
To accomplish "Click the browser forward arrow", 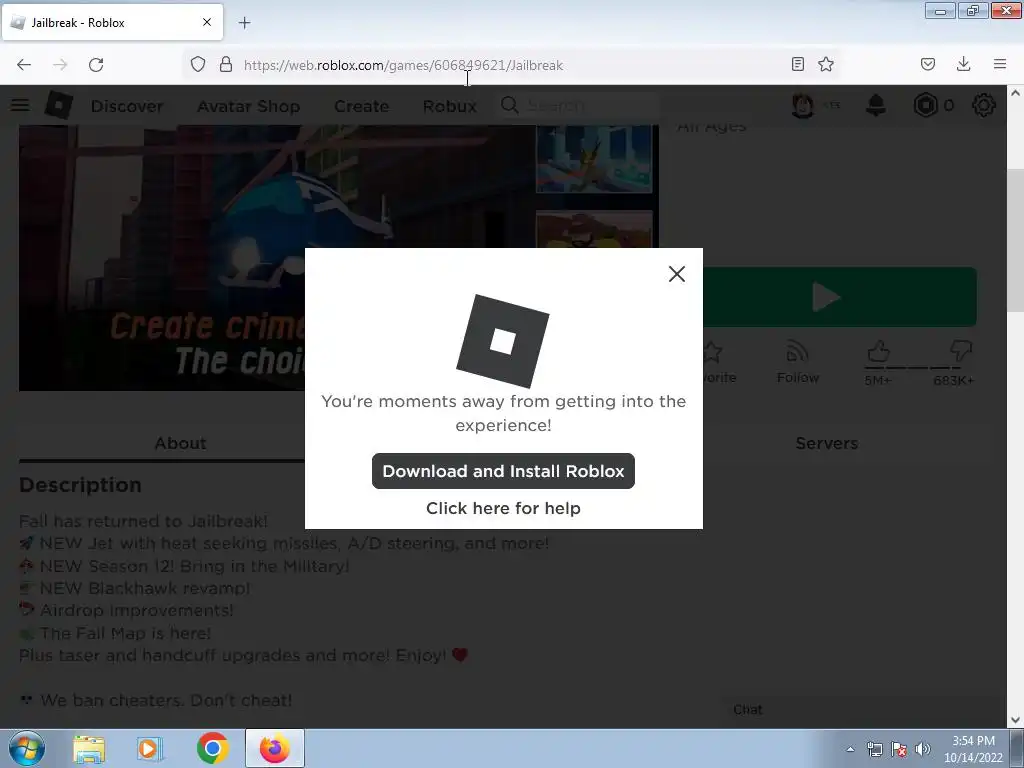I will [x=60, y=65].
